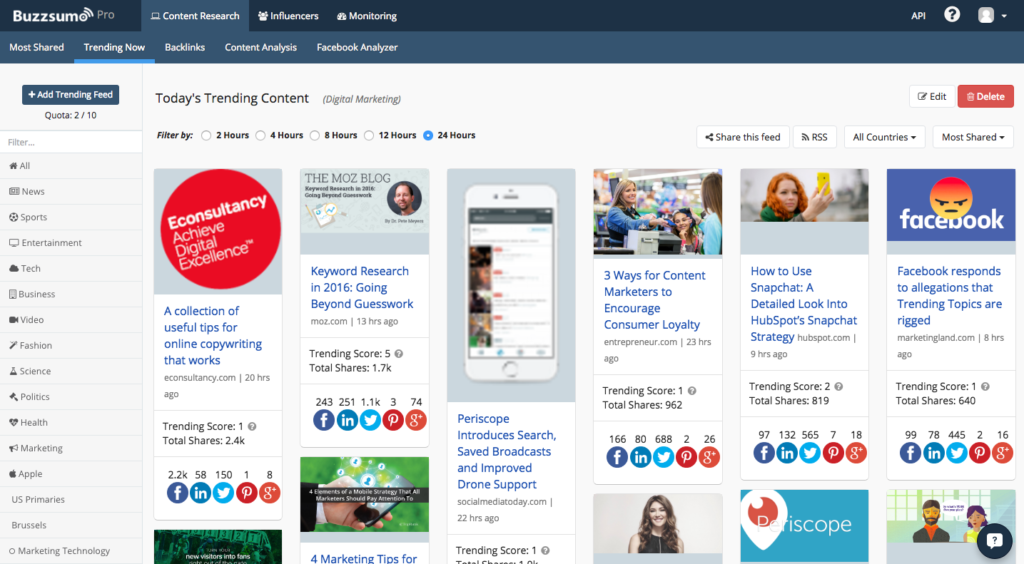Click Trending Score help icon on Consumer Loyalty card
1024x564 pixels.
click(x=692, y=390)
